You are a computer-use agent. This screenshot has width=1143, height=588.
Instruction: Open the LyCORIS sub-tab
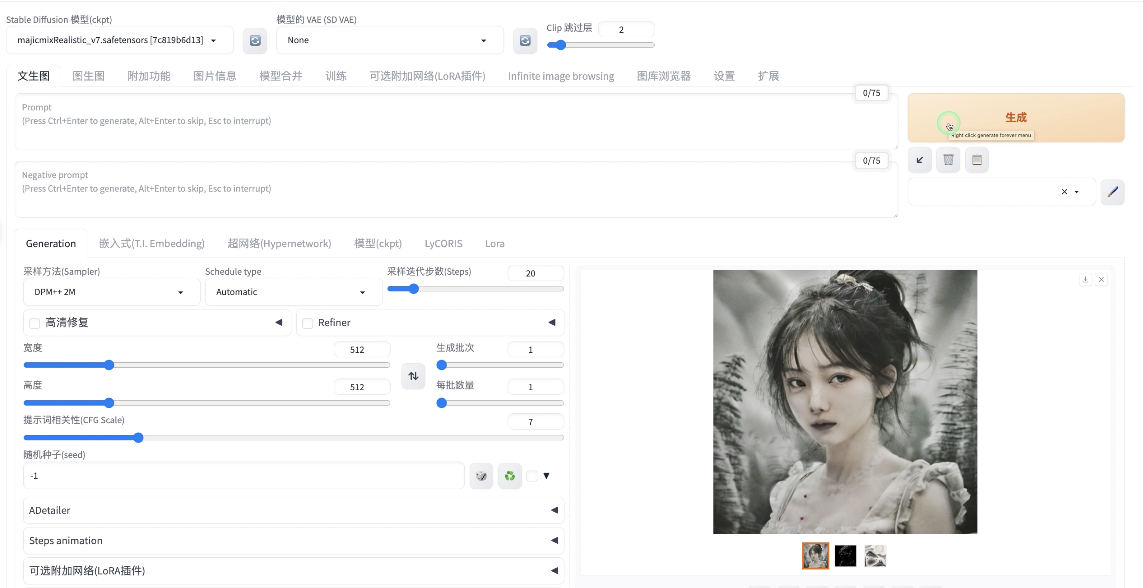(443, 243)
